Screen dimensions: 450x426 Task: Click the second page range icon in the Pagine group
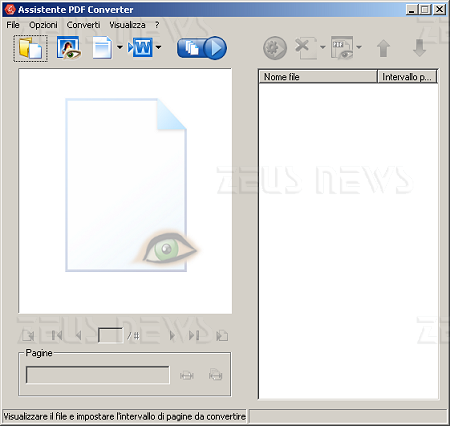point(215,375)
